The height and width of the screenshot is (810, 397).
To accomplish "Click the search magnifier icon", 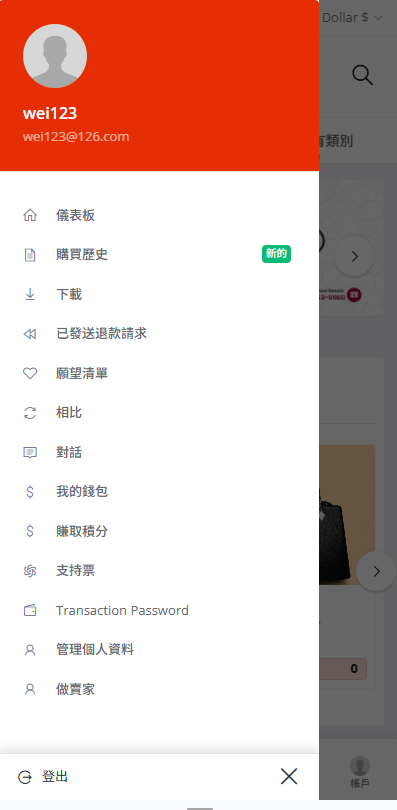I will [x=362, y=75].
